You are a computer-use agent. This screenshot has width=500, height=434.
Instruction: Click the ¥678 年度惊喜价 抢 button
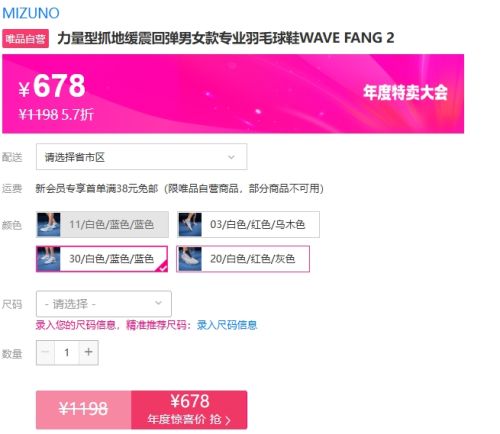pyautogui.click(x=189, y=410)
